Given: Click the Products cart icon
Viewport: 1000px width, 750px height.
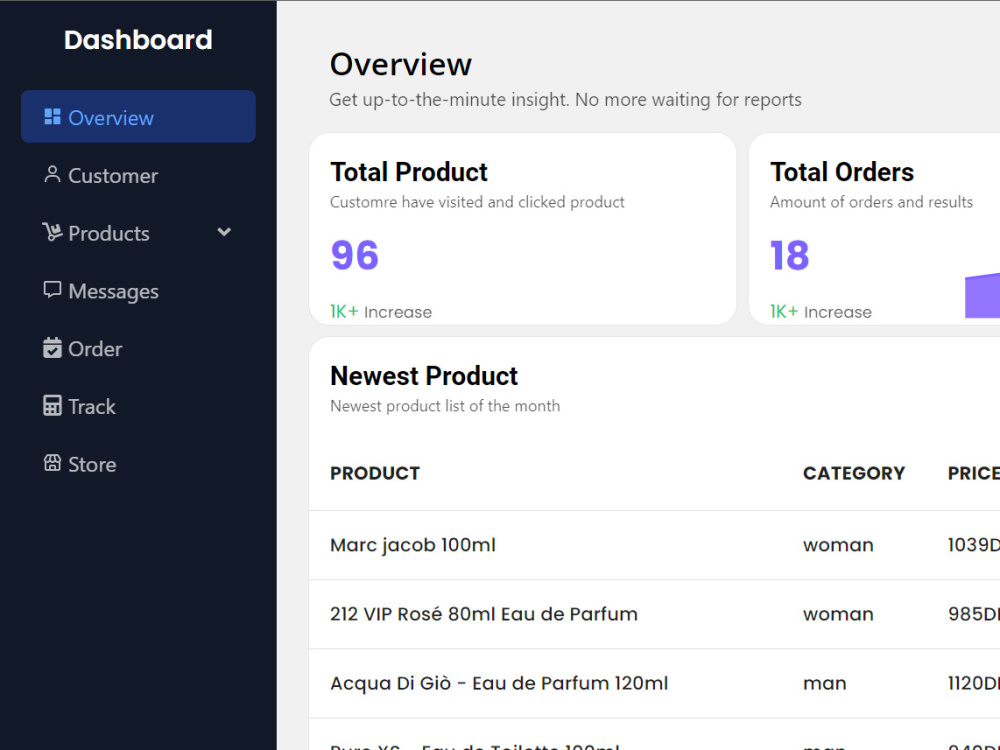Looking at the screenshot, I should (52, 232).
